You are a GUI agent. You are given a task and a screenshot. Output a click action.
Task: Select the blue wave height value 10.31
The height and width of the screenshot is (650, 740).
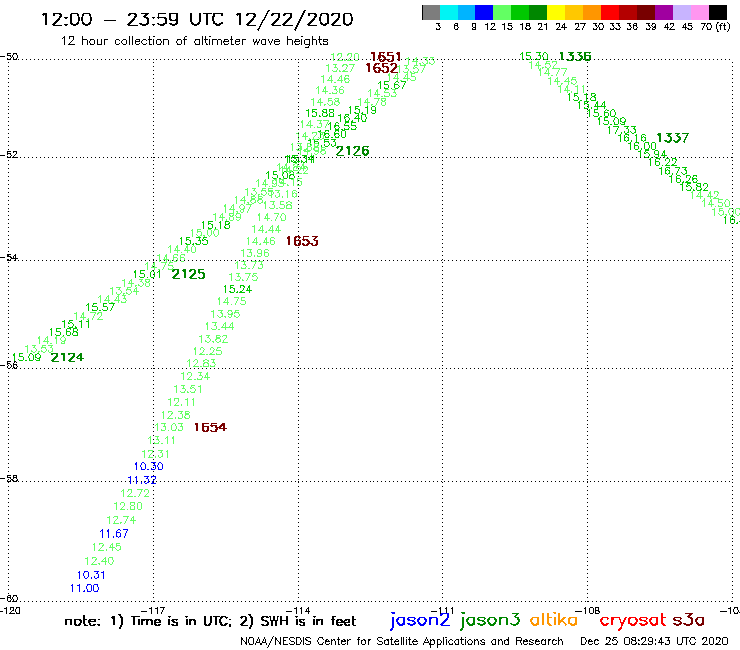tap(91, 575)
